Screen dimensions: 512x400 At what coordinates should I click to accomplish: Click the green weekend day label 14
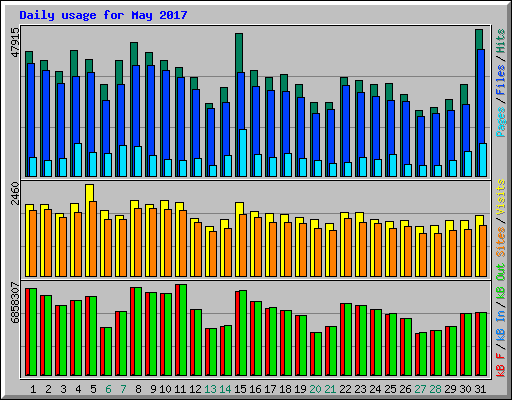(225, 389)
